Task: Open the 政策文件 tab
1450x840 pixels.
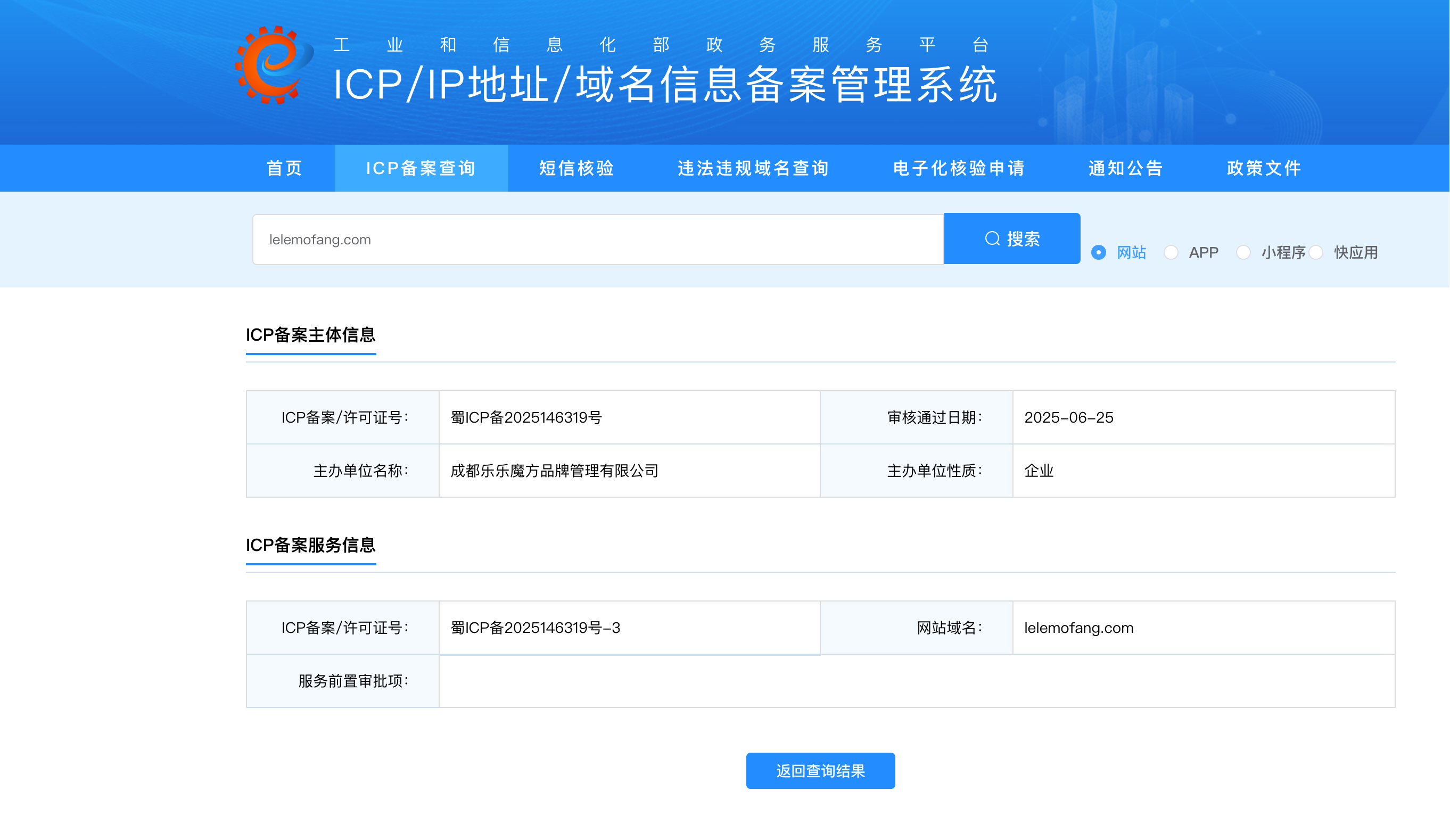Action: (x=1264, y=168)
